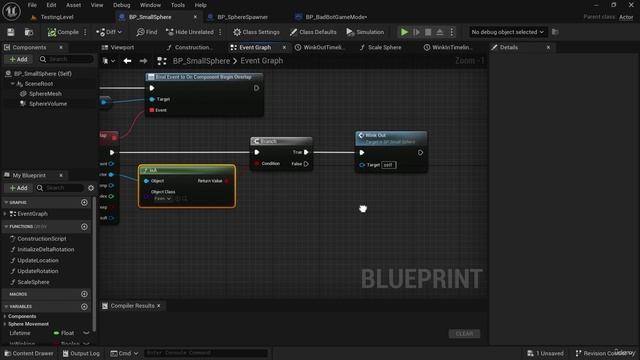This screenshot has width=640, height=360.
Task: Save the blueprint with the toolbar save icon
Action: 11,32
